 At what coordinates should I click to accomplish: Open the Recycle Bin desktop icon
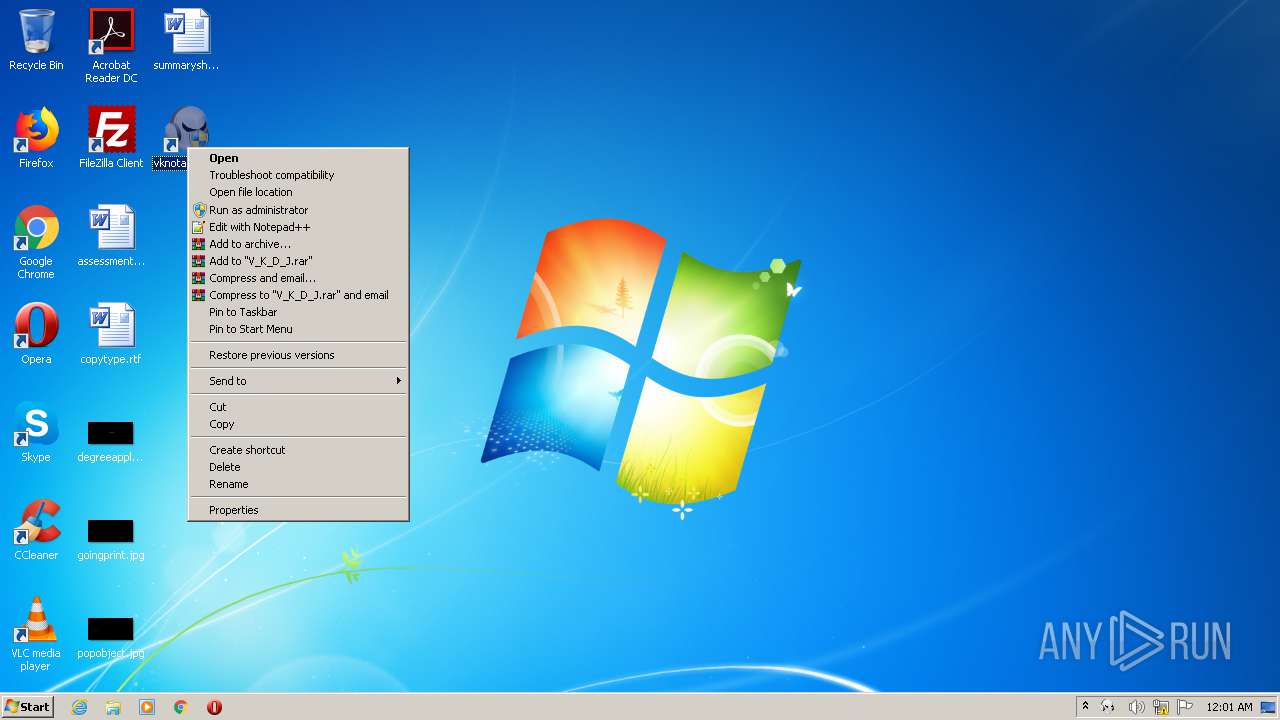pos(36,40)
